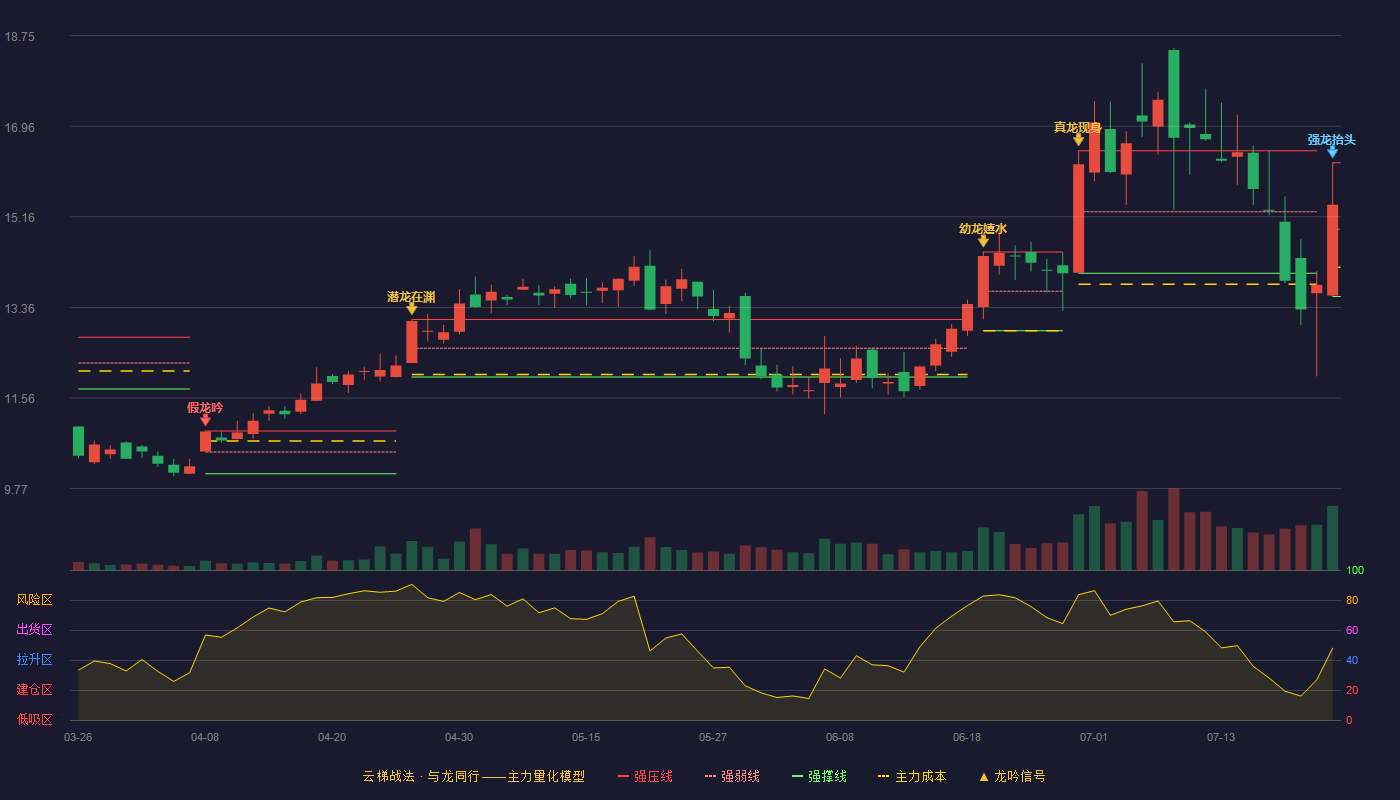Toggle the 主力成本 legend entry
Viewport: 1400px width, 800px height.
tap(912, 776)
